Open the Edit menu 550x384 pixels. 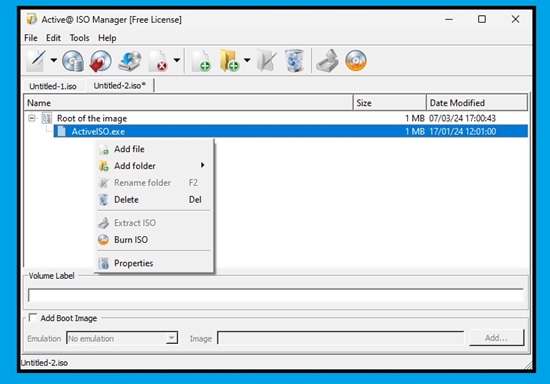[x=53, y=38]
